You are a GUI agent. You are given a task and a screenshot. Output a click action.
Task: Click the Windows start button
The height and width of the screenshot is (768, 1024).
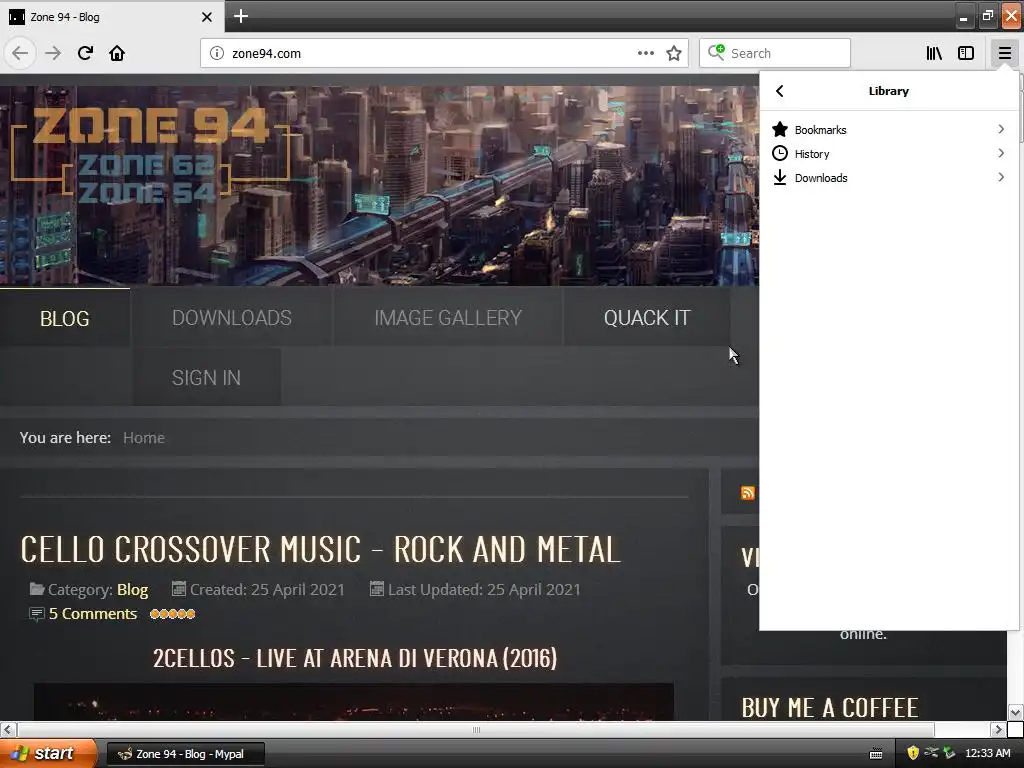tap(48, 754)
